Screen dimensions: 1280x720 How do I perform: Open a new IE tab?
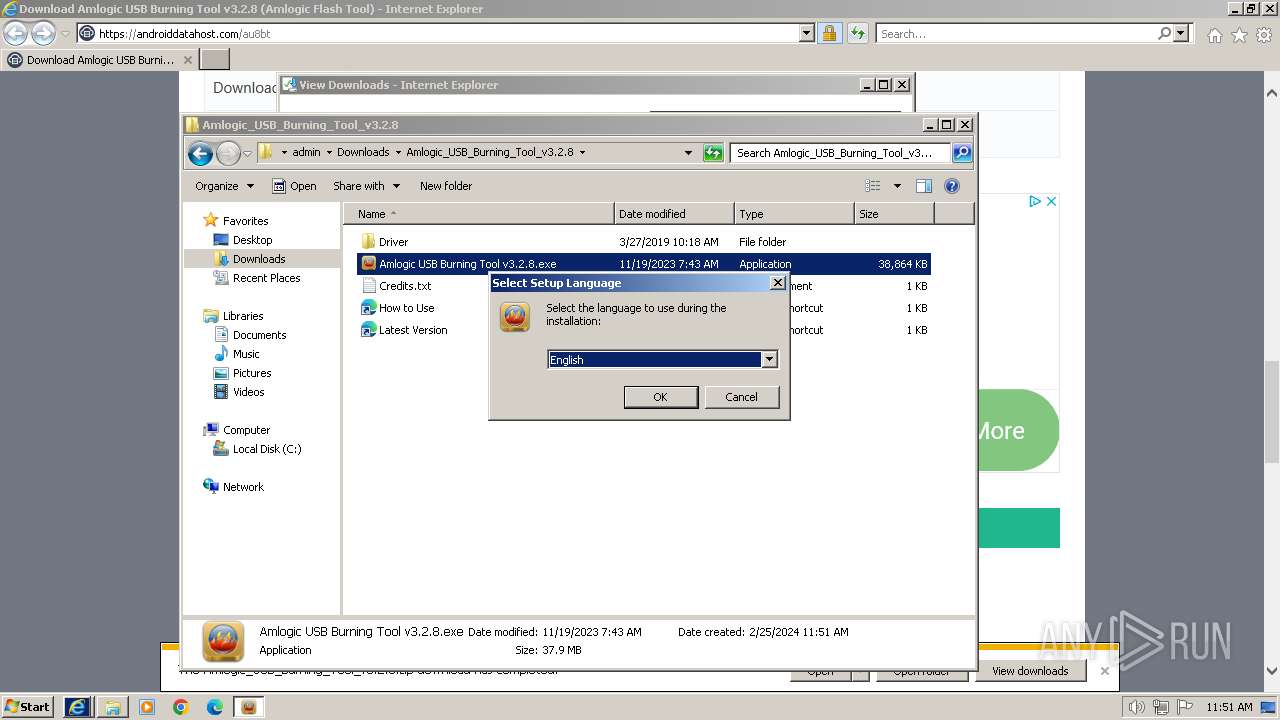215,60
